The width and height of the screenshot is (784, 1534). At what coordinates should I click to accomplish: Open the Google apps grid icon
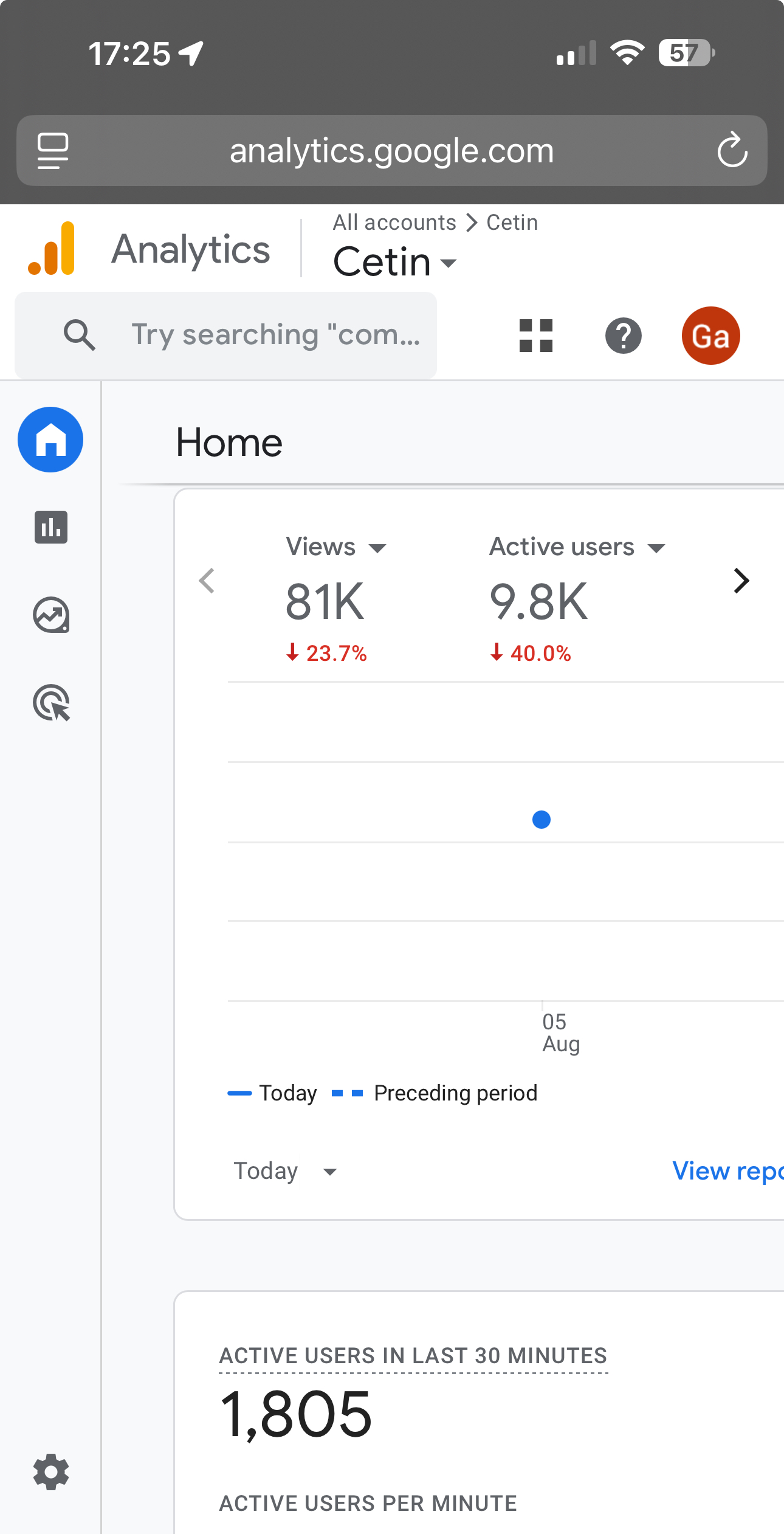click(x=536, y=336)
